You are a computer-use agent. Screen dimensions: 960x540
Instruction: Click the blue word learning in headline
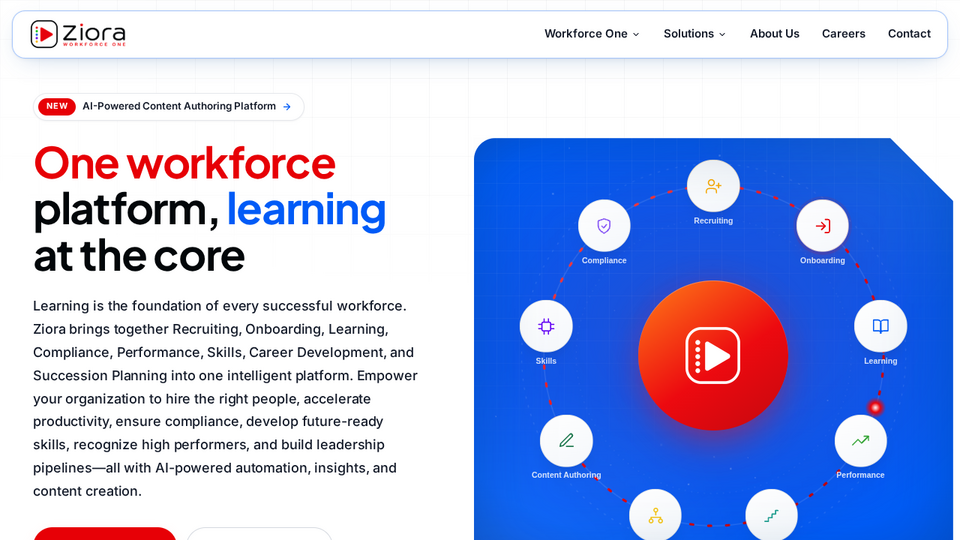[306, 210]
